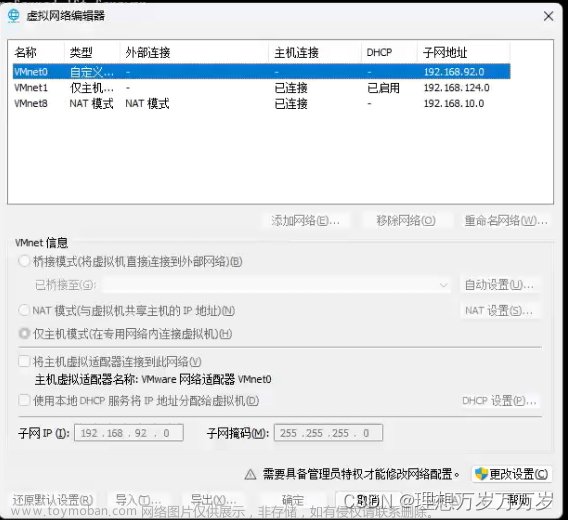This screenshot has width=568, height=520.
Task: Click the 子网地址 column header
Action: tap(464, 53)
